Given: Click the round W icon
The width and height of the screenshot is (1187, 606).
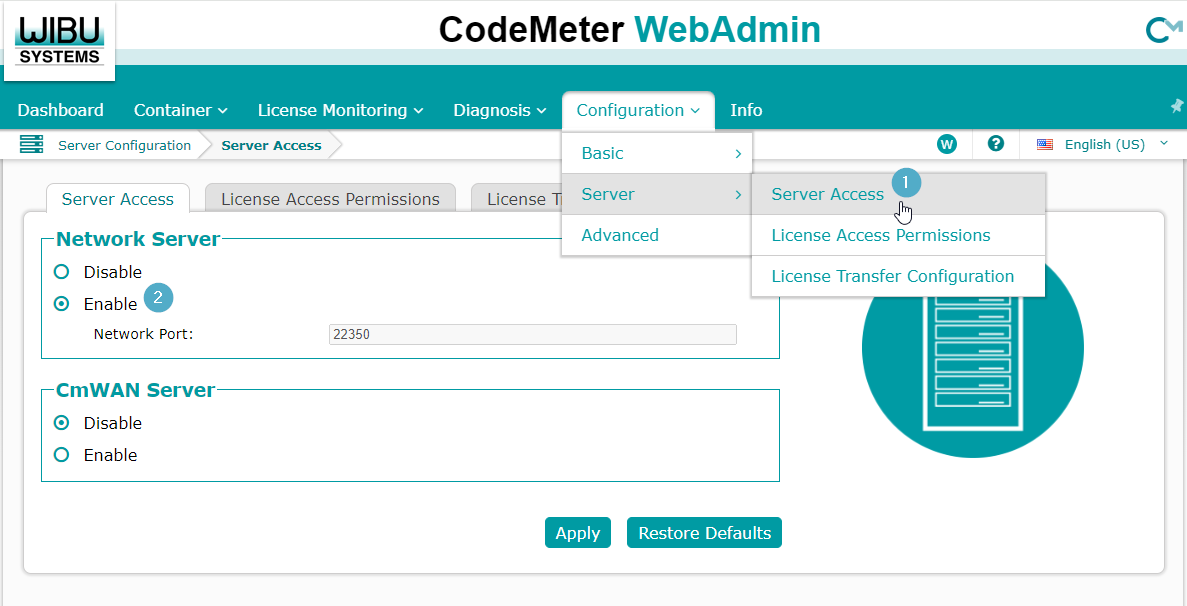Looking at the screenshot, I should [946, 145].
